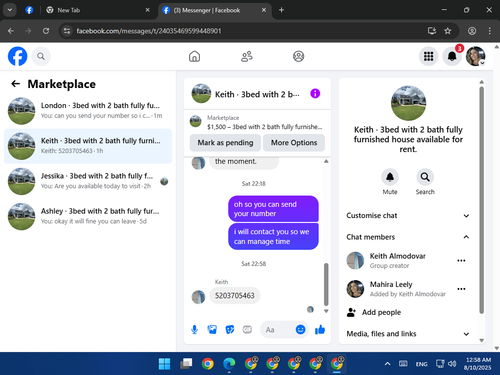This screenshot has height=375, width=500.
Task: Open the tab search dropdown arrow
Action: (10, 10)
